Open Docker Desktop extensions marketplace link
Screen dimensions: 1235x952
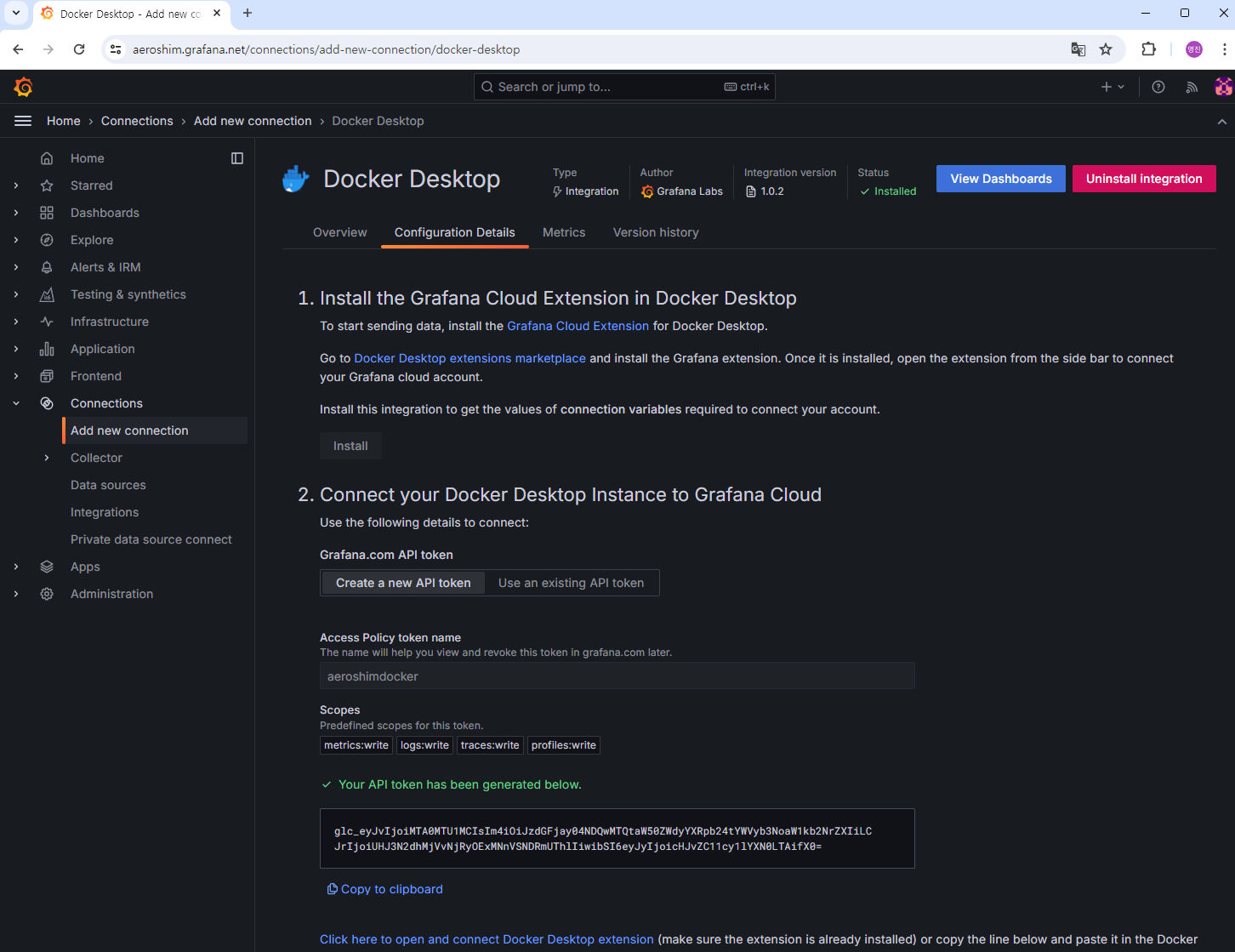click(x=470, y=358)
